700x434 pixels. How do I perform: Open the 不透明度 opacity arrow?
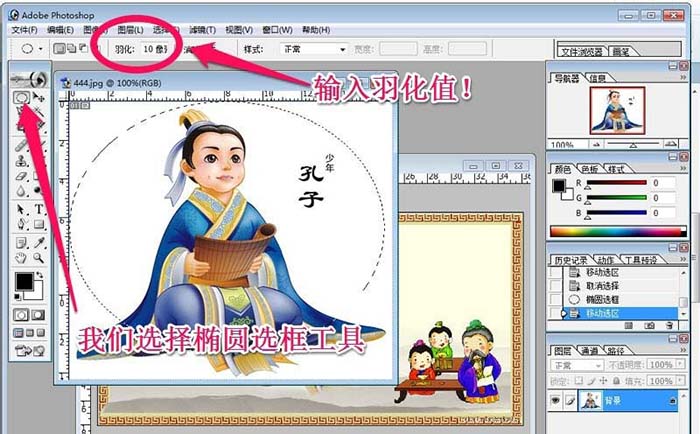680,364
